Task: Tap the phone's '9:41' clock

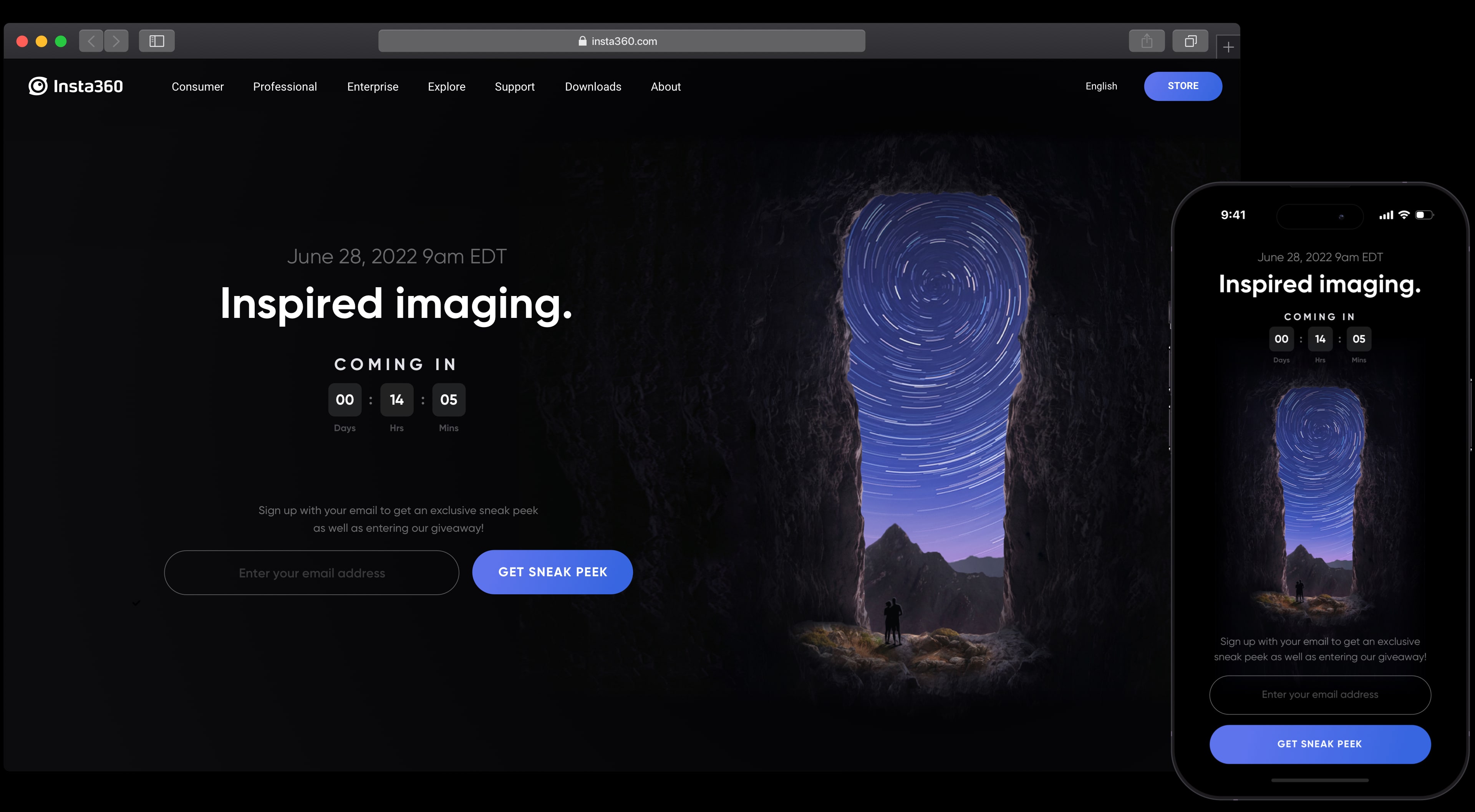Action: [x=1233, y=215]
